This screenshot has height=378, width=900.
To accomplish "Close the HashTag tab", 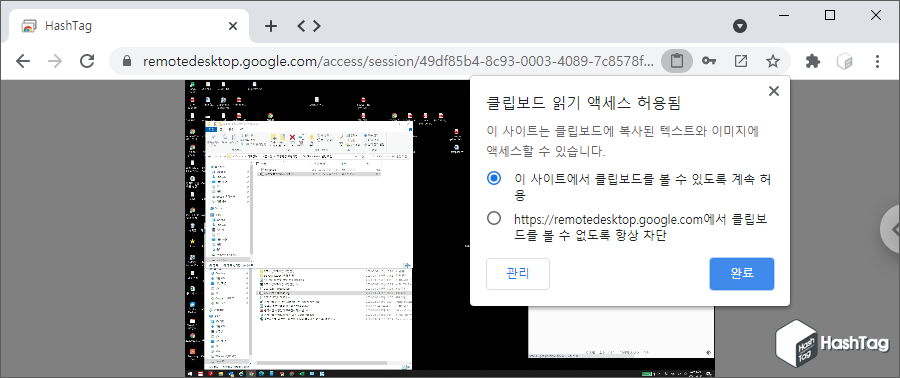I will (x=232, y=26).
